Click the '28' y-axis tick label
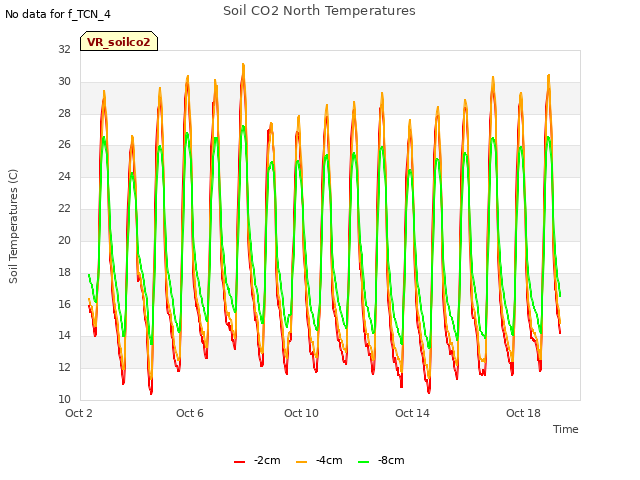The width and height of the screenshot is (640, 480). coord(64,113)
